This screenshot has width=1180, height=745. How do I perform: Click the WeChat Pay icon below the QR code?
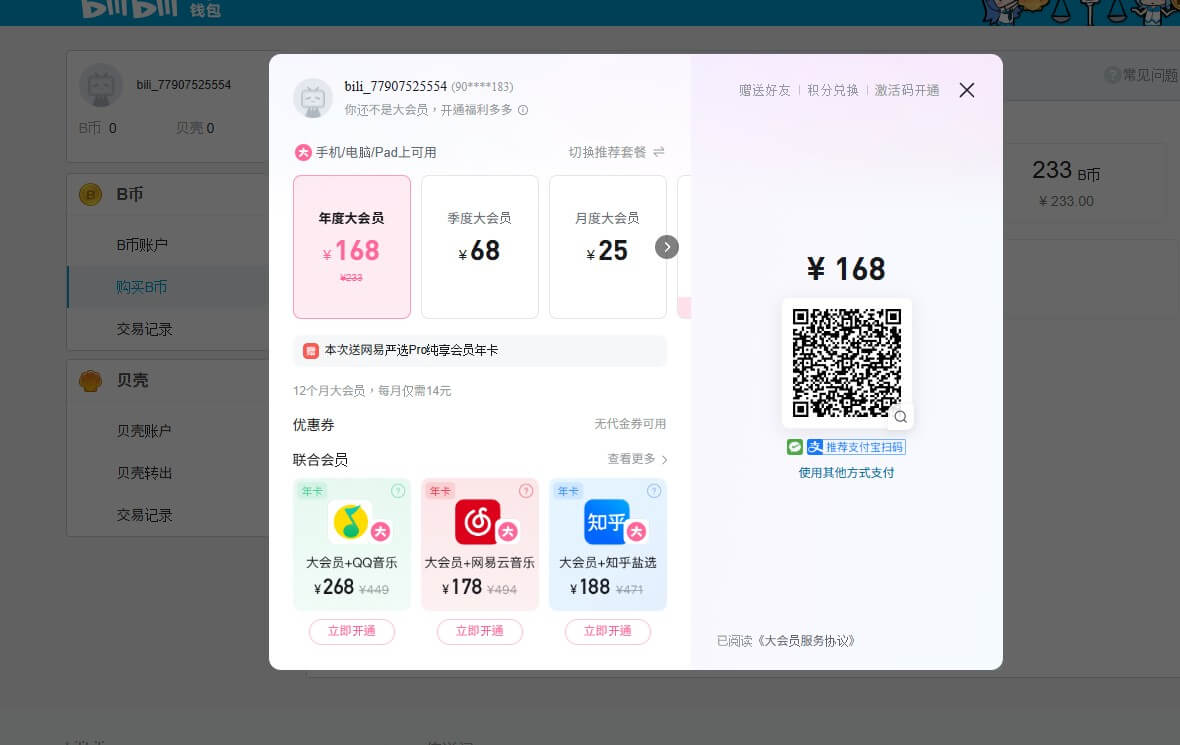794,447
